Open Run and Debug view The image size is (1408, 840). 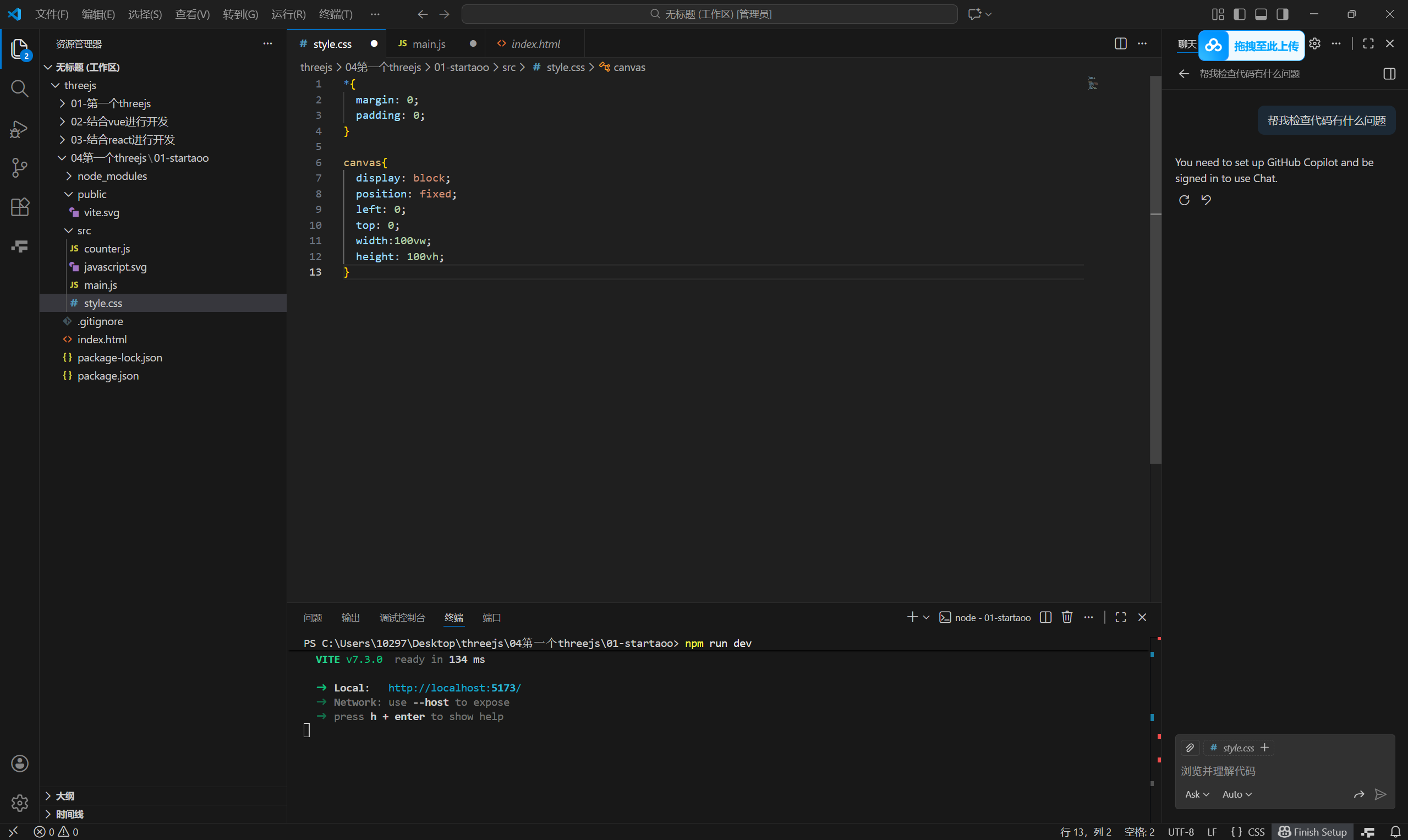click(19, 129)
